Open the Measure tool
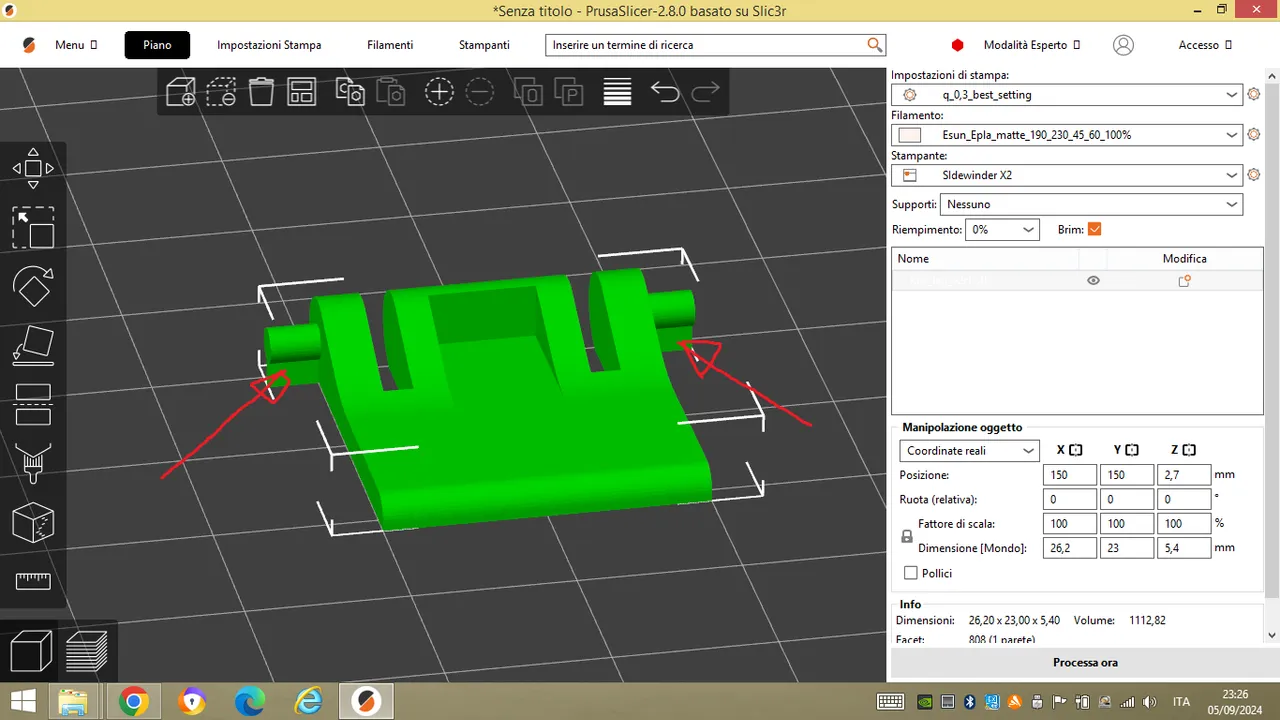This screenshot has height=720, width=1280. click(x=33, y=581)
